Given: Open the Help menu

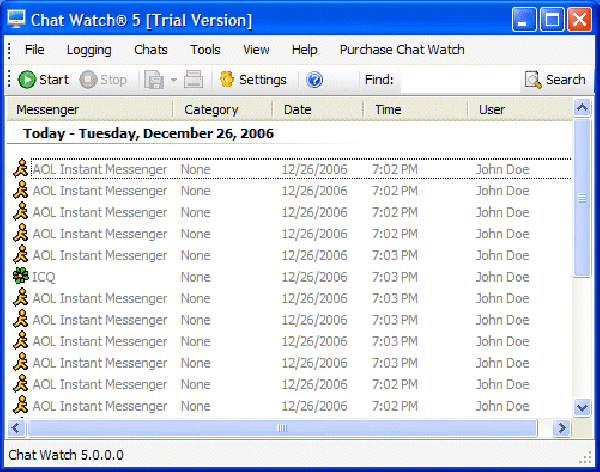Looking at the screenshot, I should 305,50.
